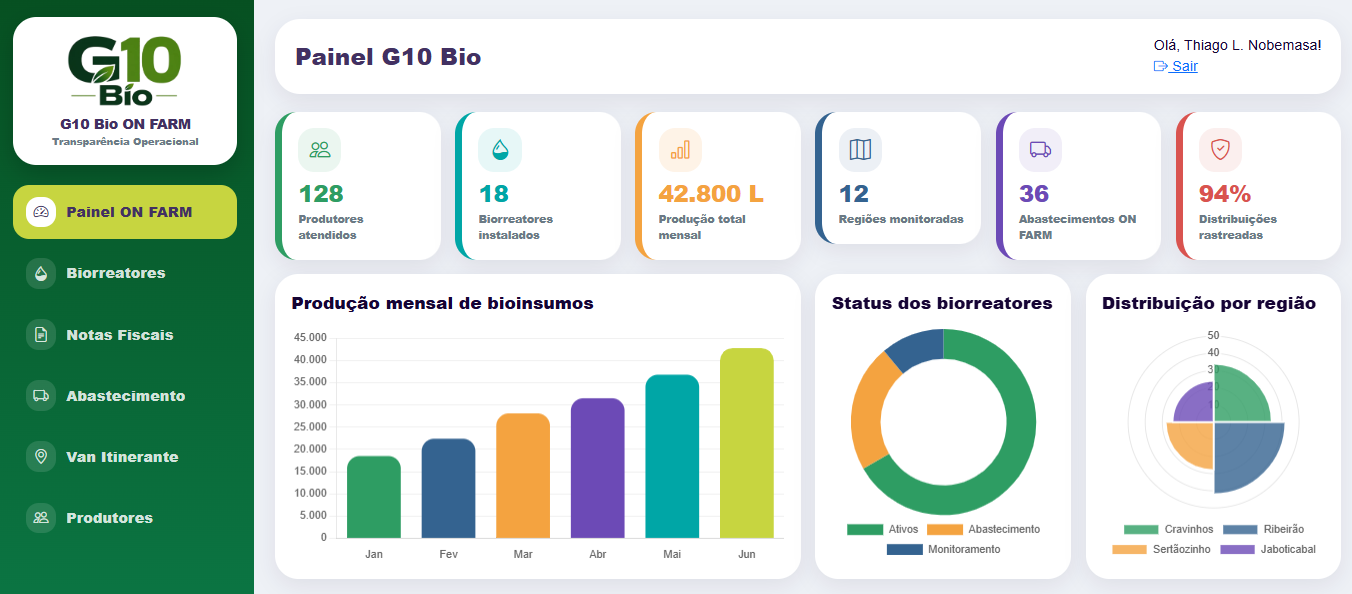1352x594 pixels.
Task: Click the Status dos biorreatores title
Action: click(942, 303)
